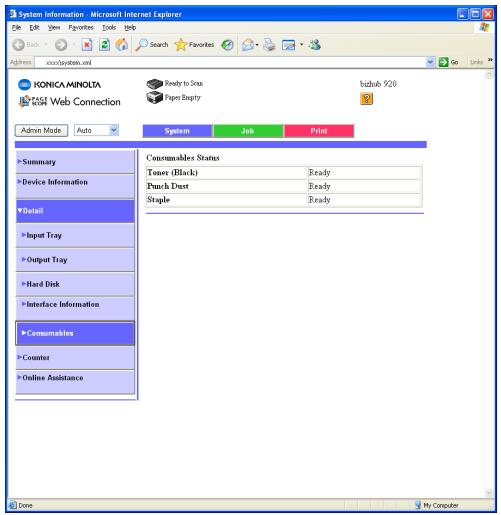Click the PageScope Web Connection logo
The image size is (501, 515).
tap(69, 101)
